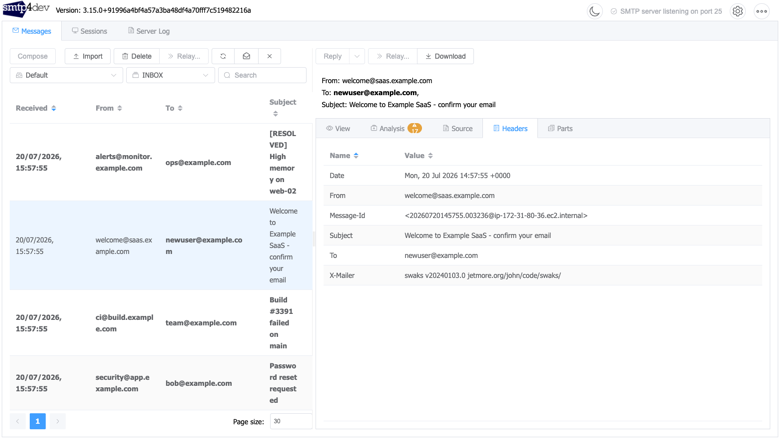The image size is (780, 439).
Task: Open the Source tab
Action: pos(458,128)
